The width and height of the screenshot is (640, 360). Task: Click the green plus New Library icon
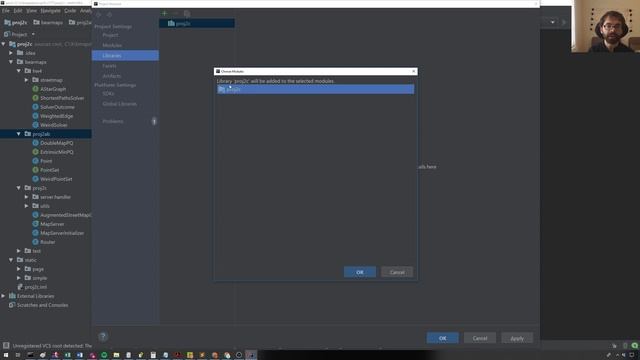(x=164, y=13)
